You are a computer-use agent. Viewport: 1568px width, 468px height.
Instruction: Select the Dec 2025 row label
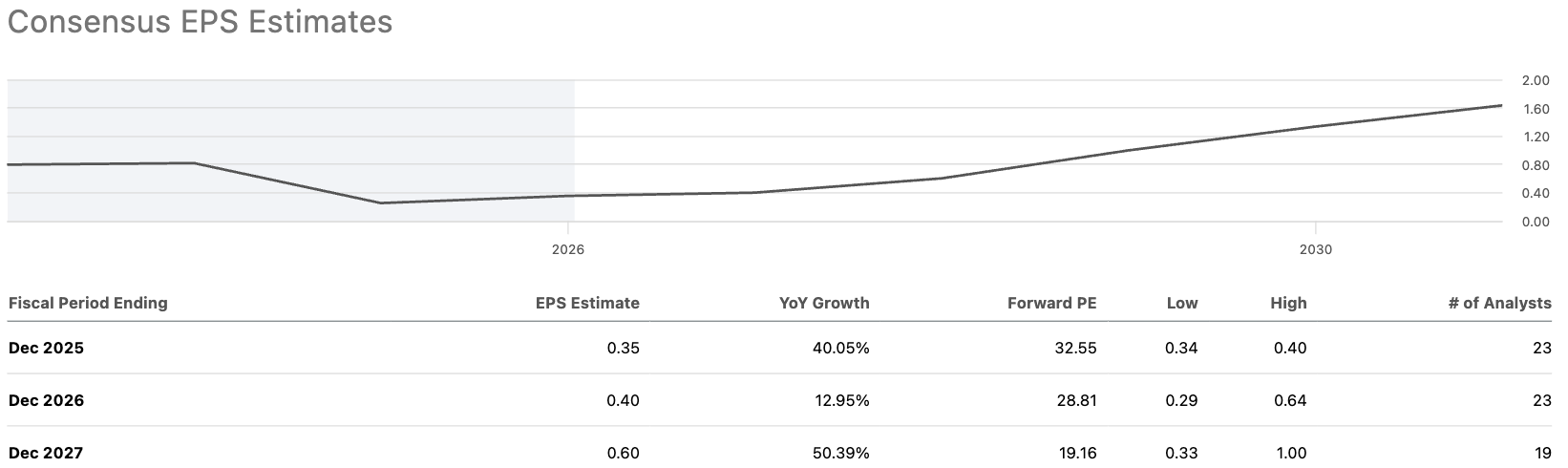pyautogui.click(x=46, y=348)
